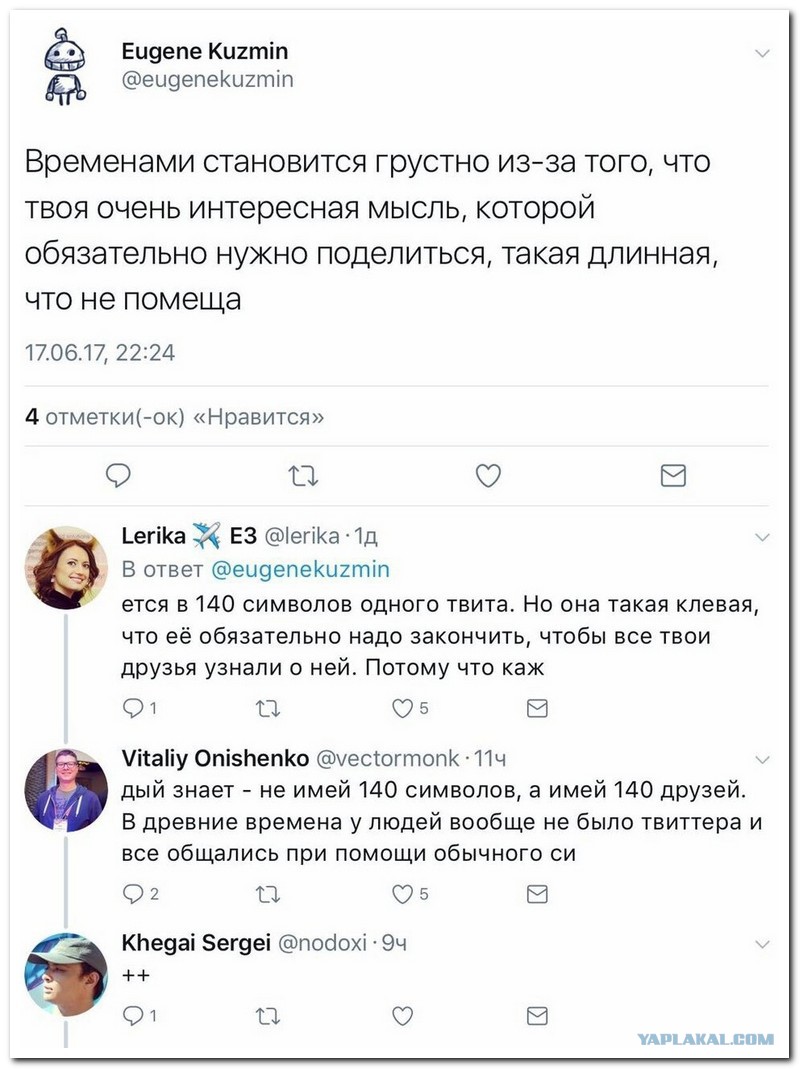Share Lerika's reply via message envelope

click(537, 708)
